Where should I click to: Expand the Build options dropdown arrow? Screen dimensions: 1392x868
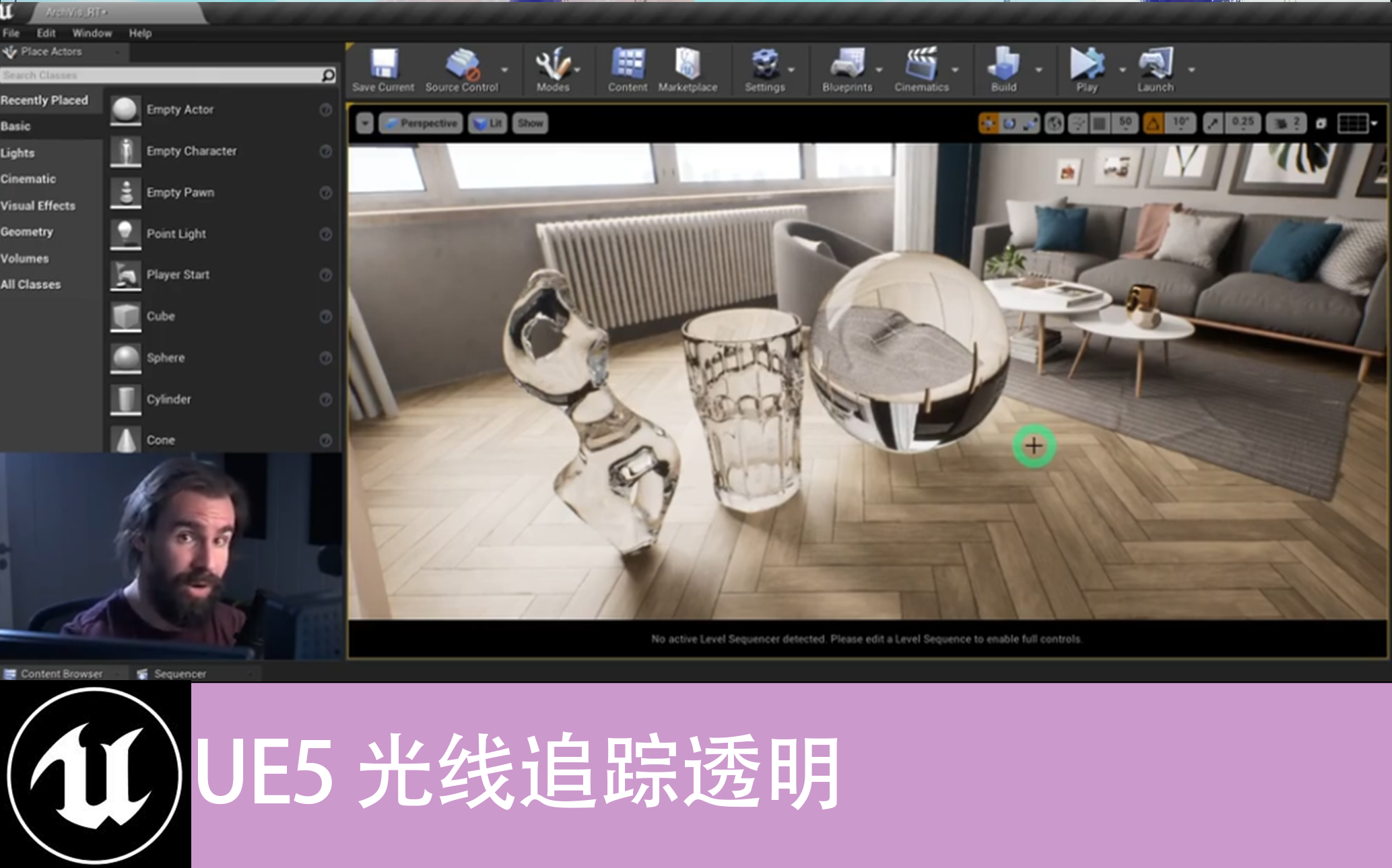pos(1038,69)
